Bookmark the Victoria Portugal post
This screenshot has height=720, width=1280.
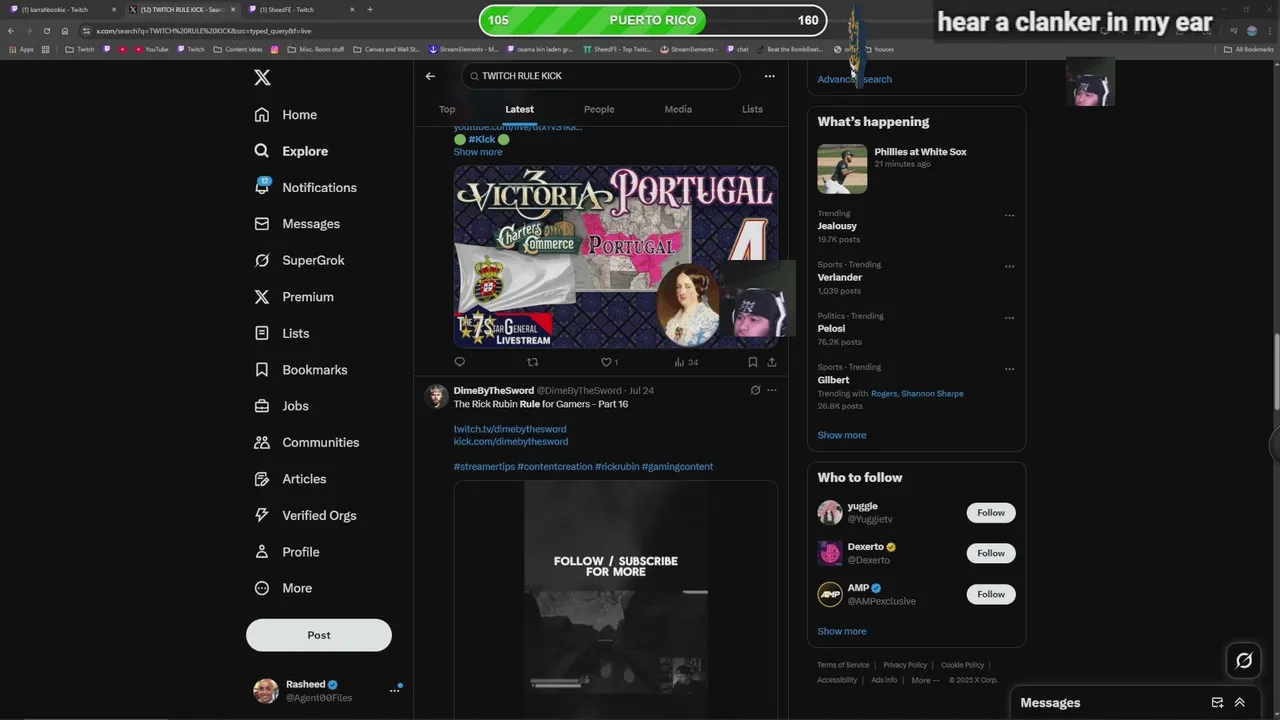coord(752,362)
